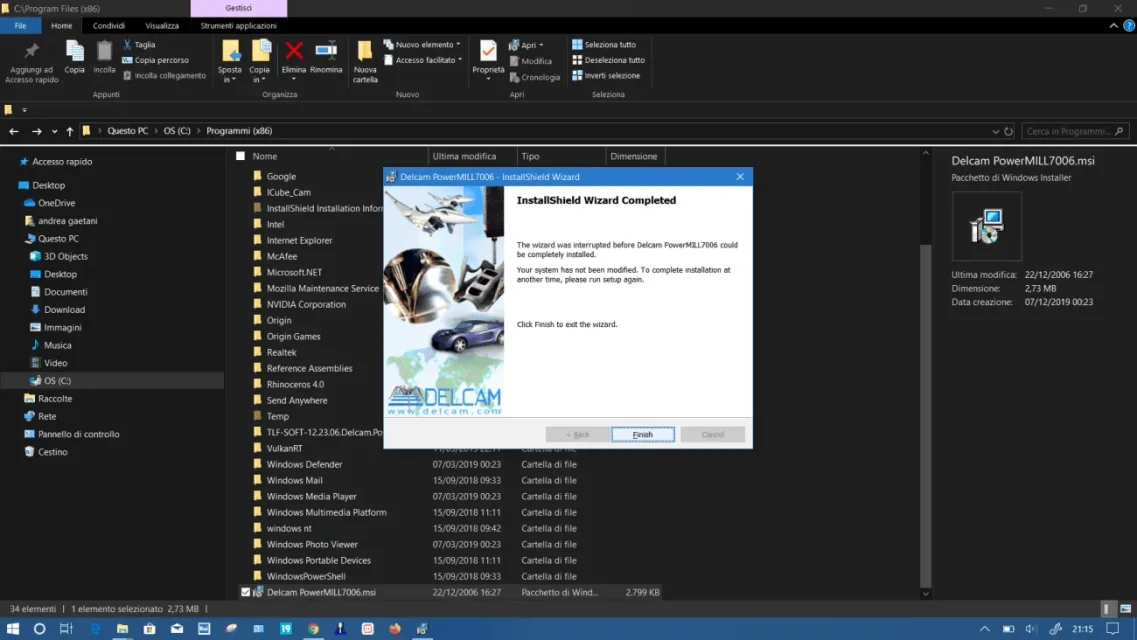This screenshot has height=640, width=1137.
Task: Open the Accesso facilitato dropdown
Action: pos(423,60)
